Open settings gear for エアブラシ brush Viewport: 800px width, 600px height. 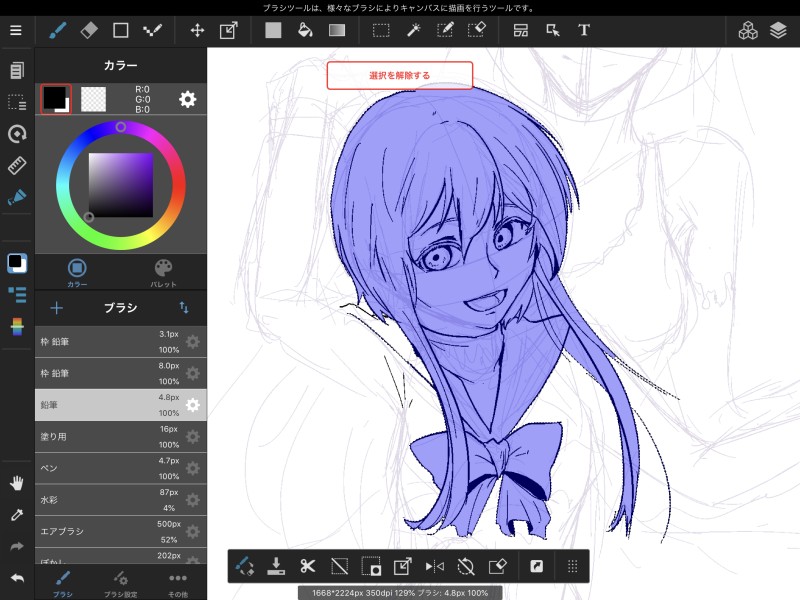coord(193,532)
